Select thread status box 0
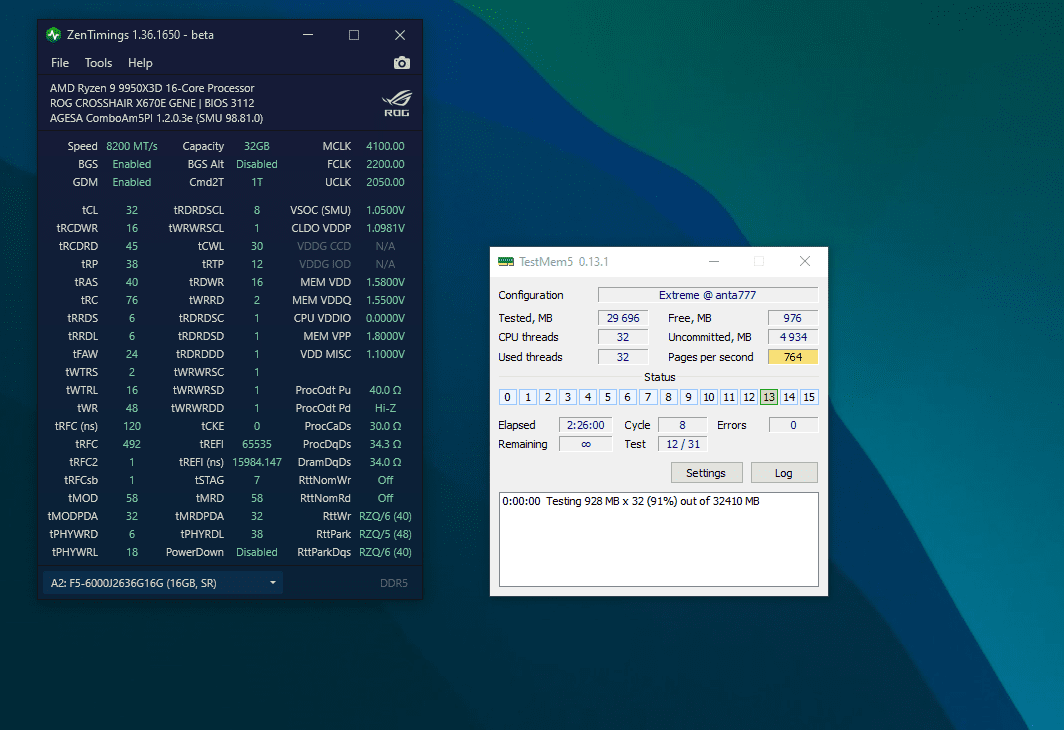 coord(508,397)
